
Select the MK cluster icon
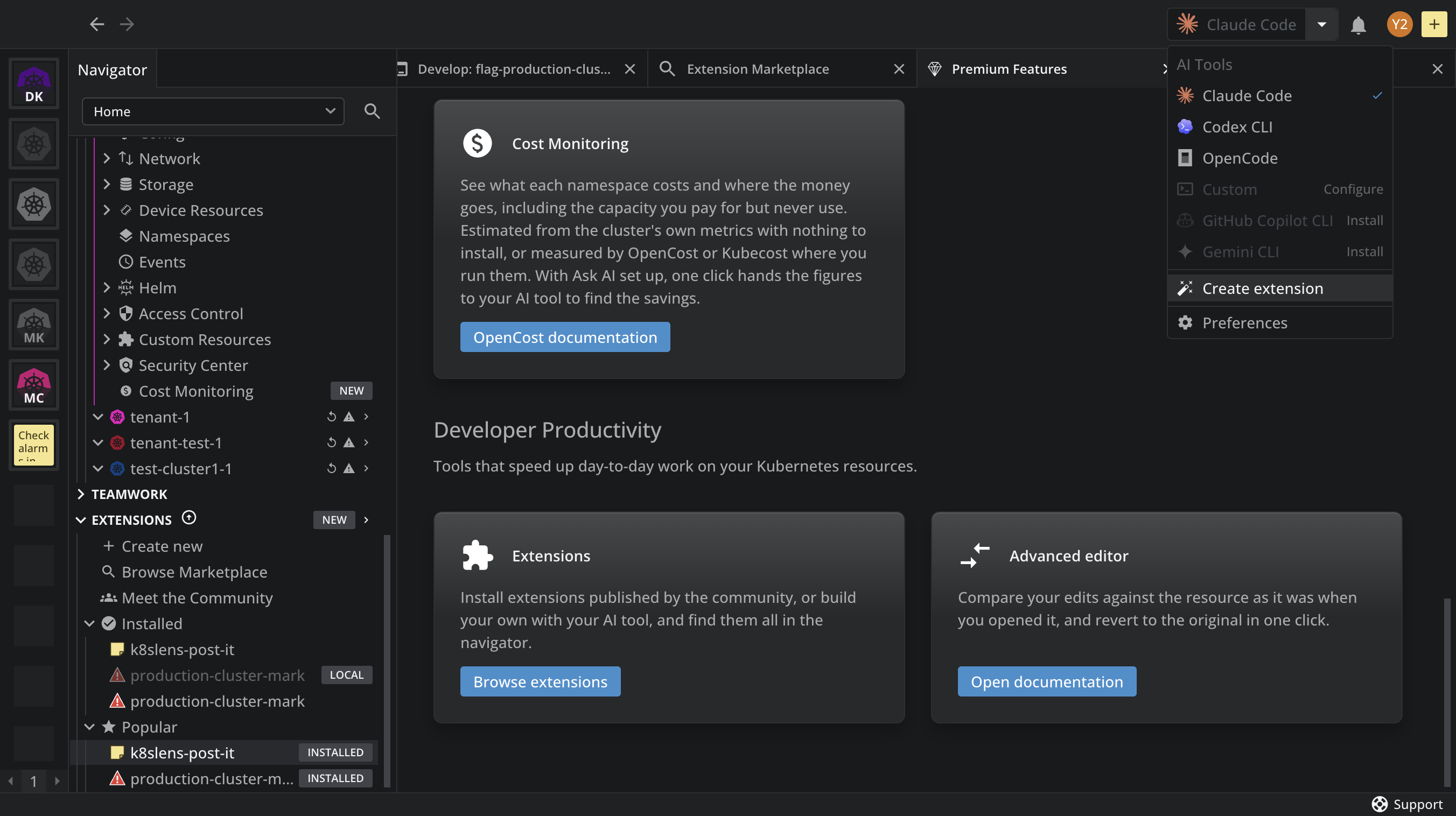click(x=34, y=325)
